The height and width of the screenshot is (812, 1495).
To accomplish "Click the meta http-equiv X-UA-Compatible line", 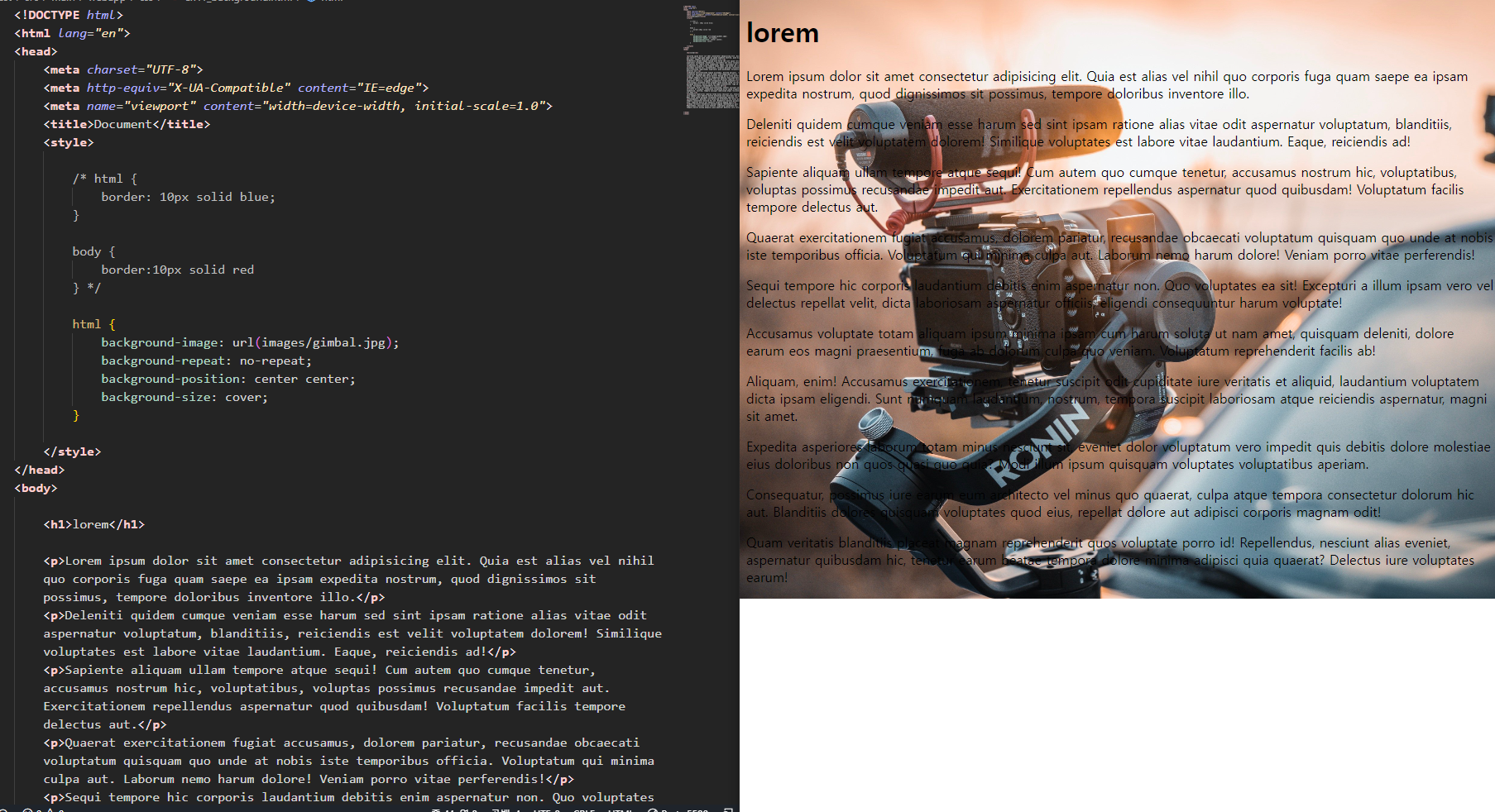I will (x=236, y=88).
